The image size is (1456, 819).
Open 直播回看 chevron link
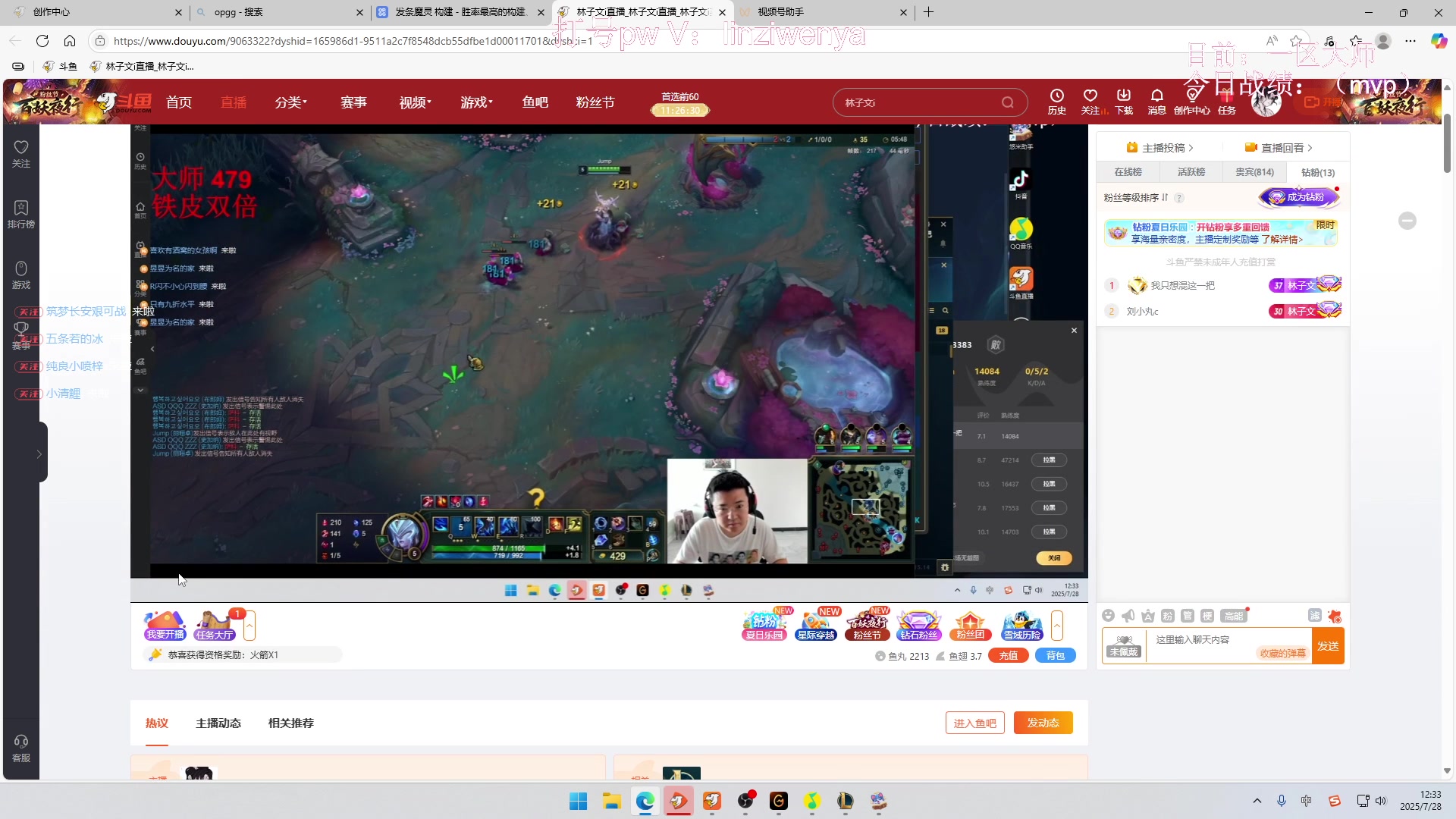click(x=1279, y=148)
